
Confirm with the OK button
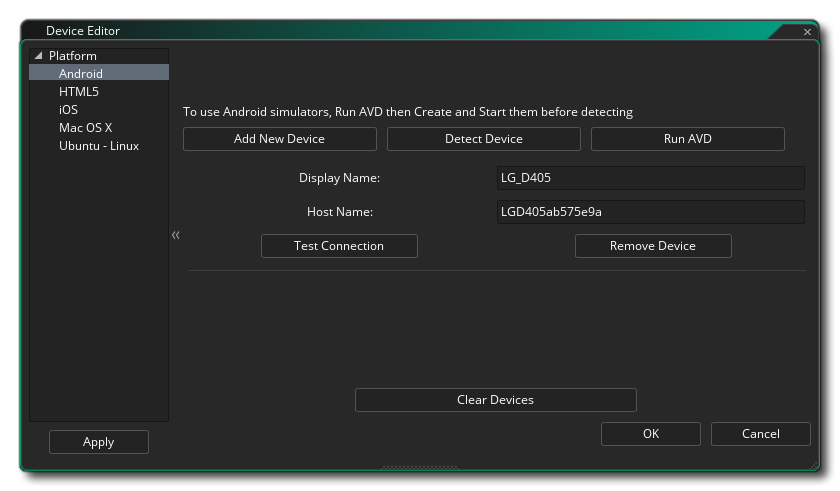(x=651, y=434)
